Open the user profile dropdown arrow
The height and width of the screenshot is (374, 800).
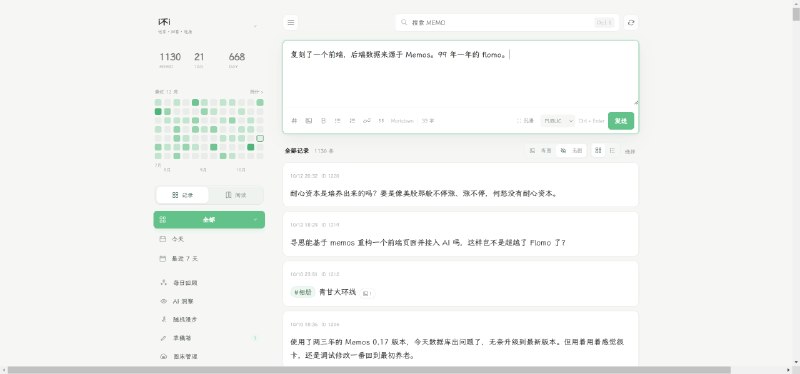tap(255, 26)
